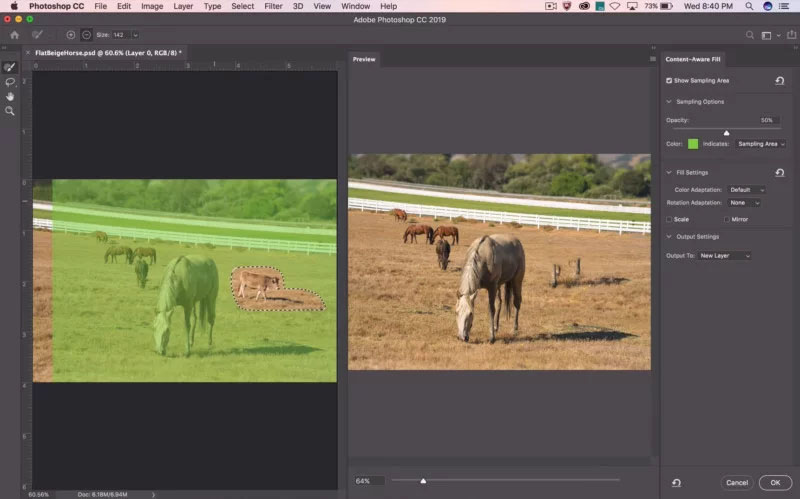Click reset icon next to Show Sampling Area

tap(779, 80)
